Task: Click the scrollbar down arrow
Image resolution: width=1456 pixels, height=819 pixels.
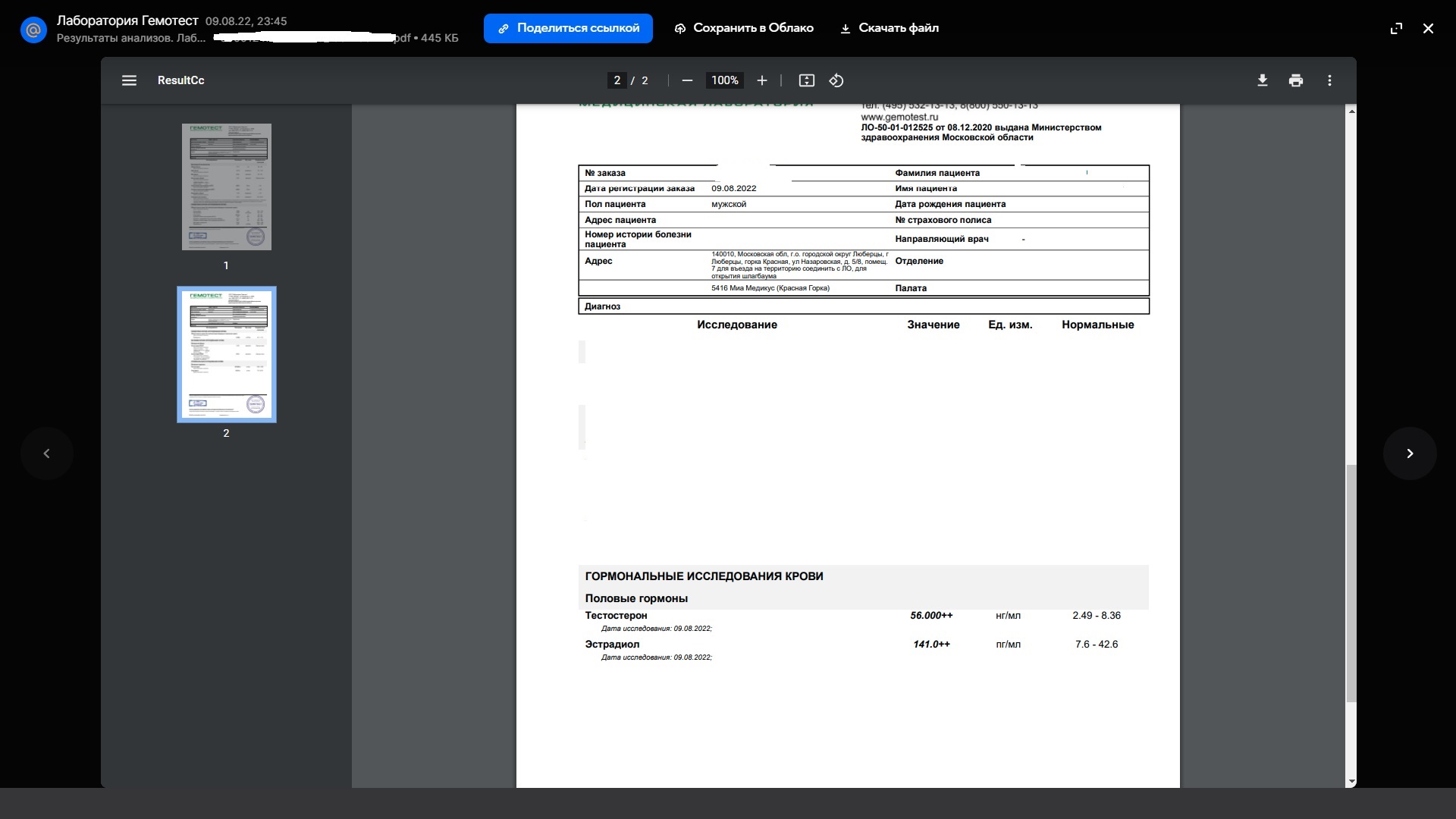Action: click(x=1351, y=781)
